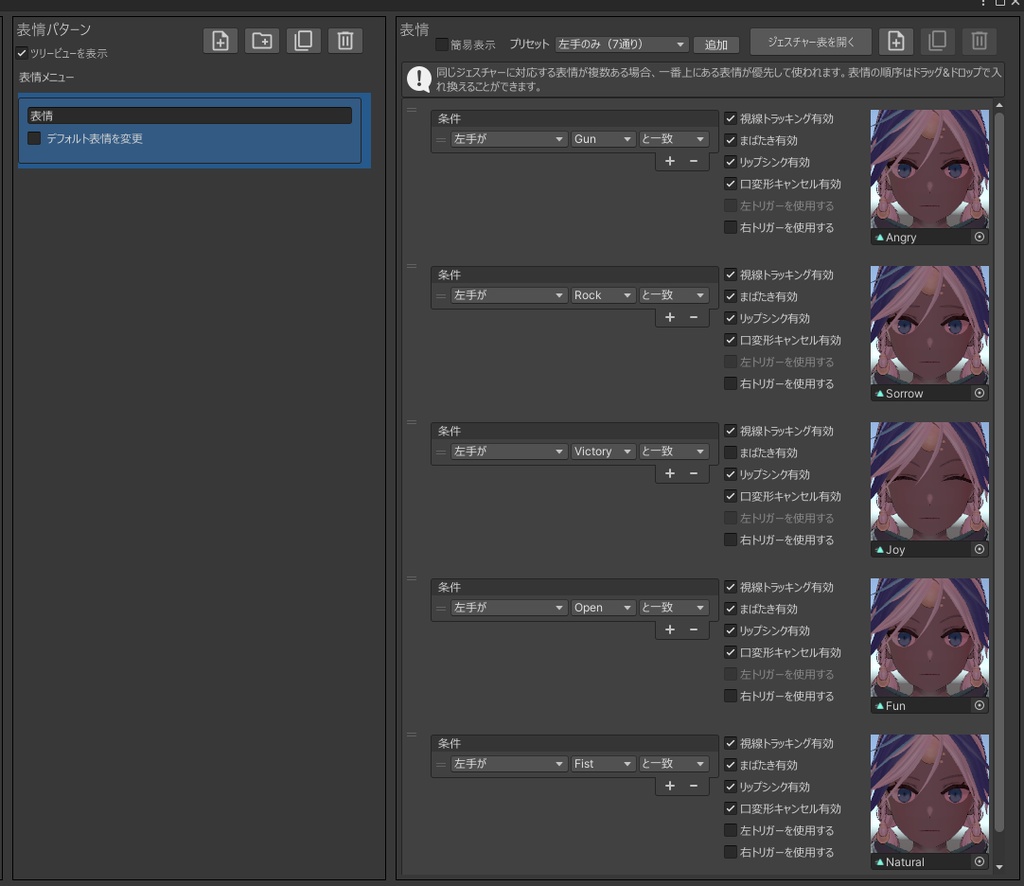Add a condition with plus in Rock row

click(x=669, y=317)
